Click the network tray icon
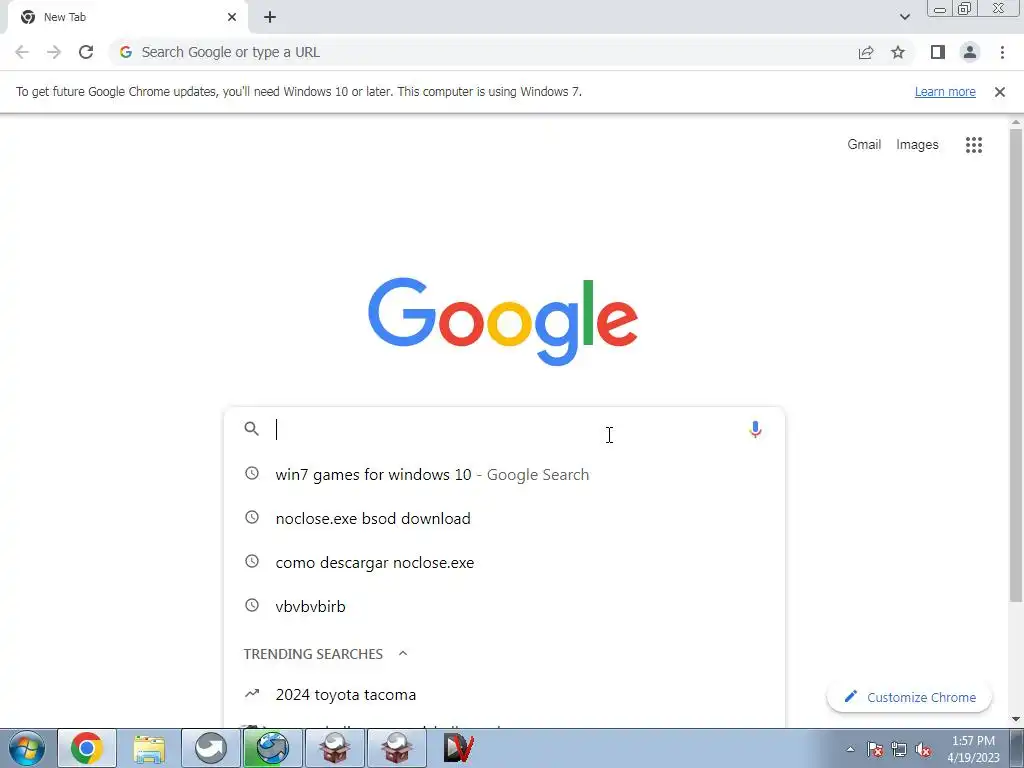Viewport: 1024px width, 768px height. [x=899, y=749]
